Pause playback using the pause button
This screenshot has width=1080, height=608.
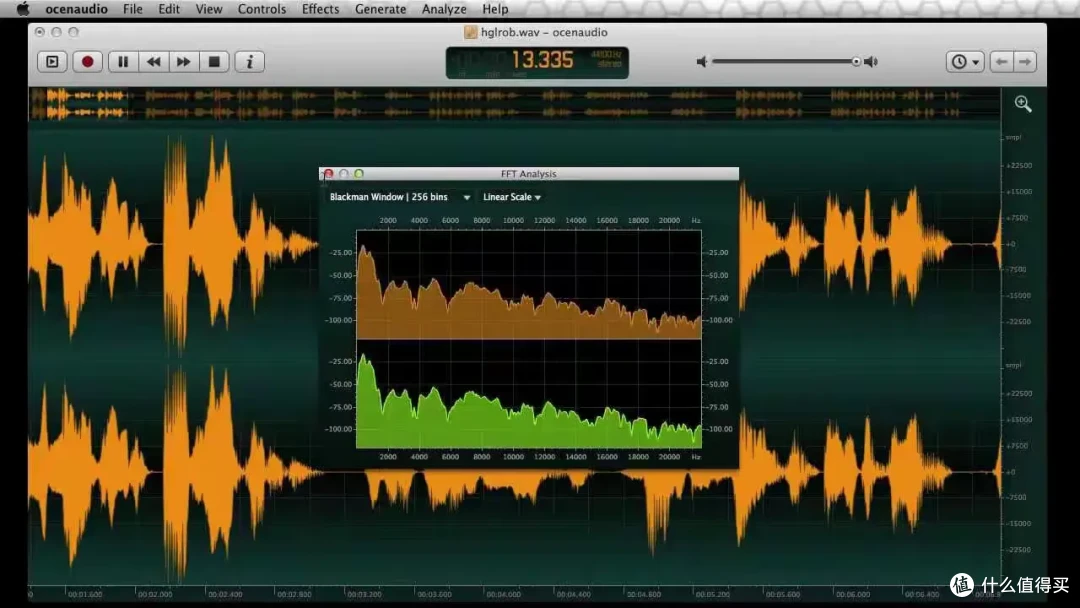[123, 62]
